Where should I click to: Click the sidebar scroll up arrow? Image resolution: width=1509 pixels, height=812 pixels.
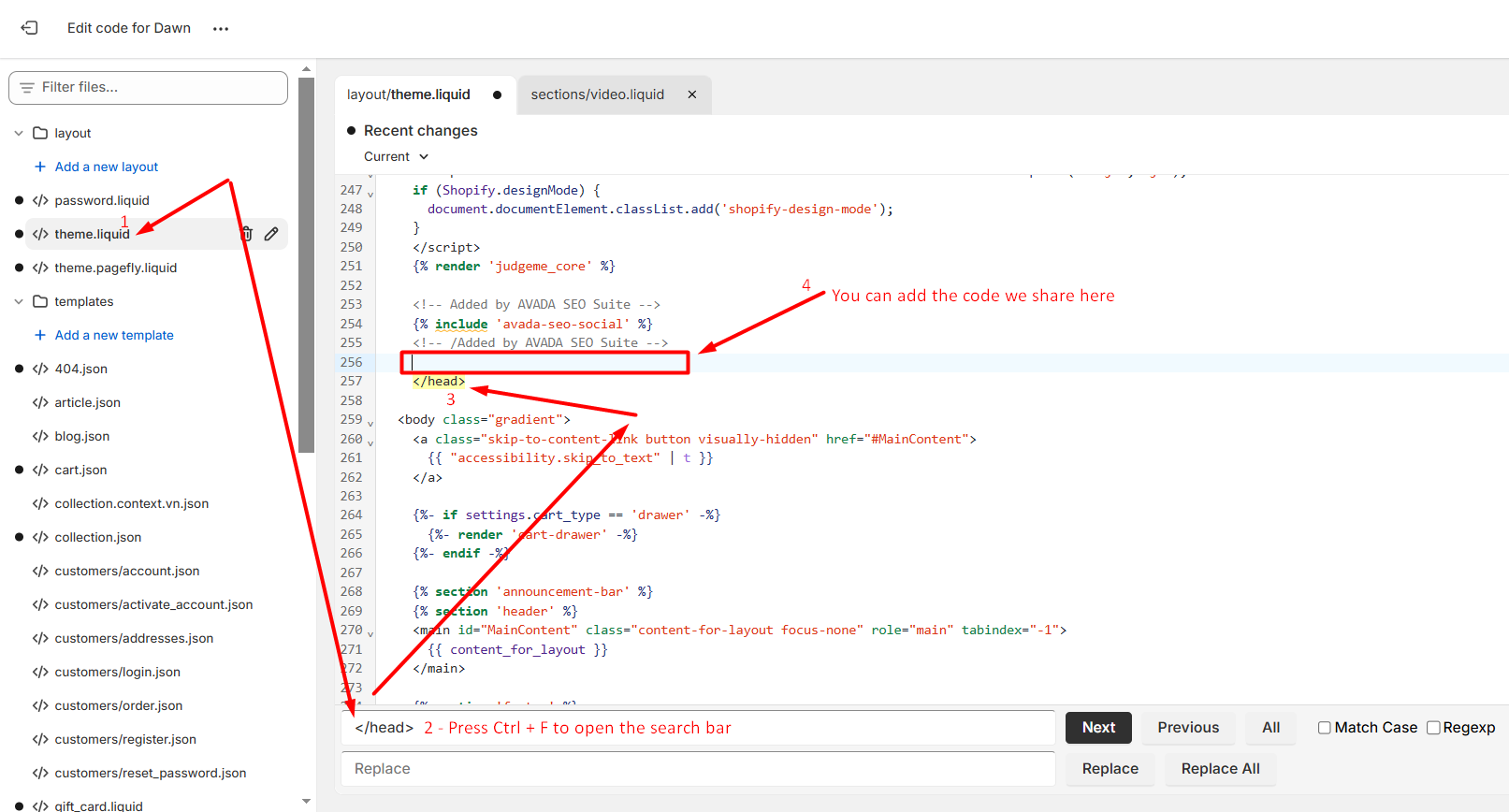(x=306, y=69)
